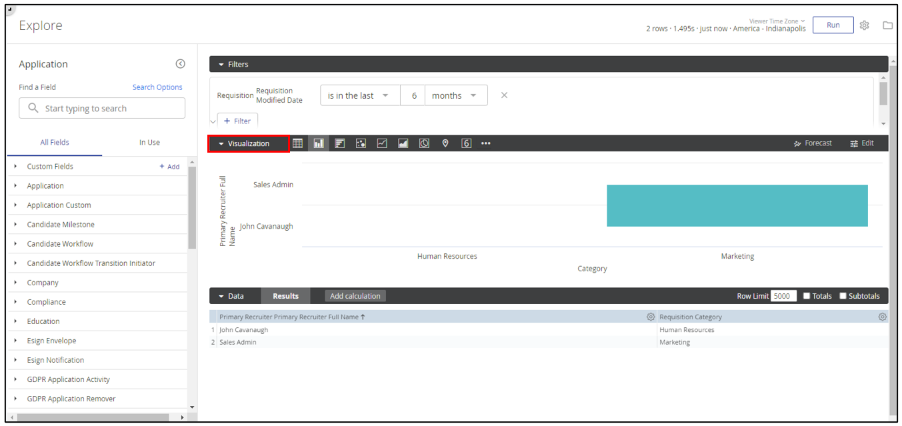Image resolution: width=902 pixels, height=426 pixels.
Task: Remove the Requisition Modified Date filter
Action: 504,95
